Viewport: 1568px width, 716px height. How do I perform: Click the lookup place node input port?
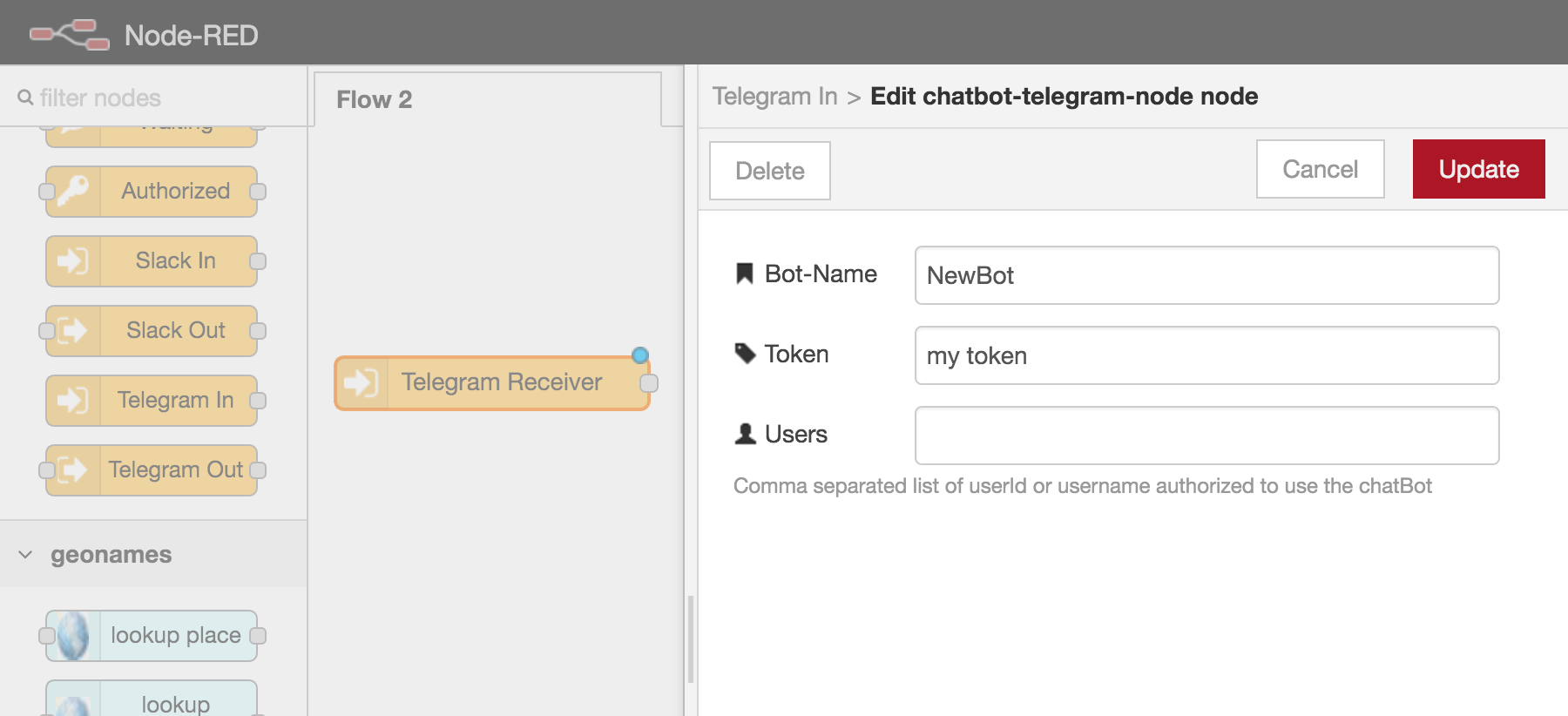tap(47, 636)
